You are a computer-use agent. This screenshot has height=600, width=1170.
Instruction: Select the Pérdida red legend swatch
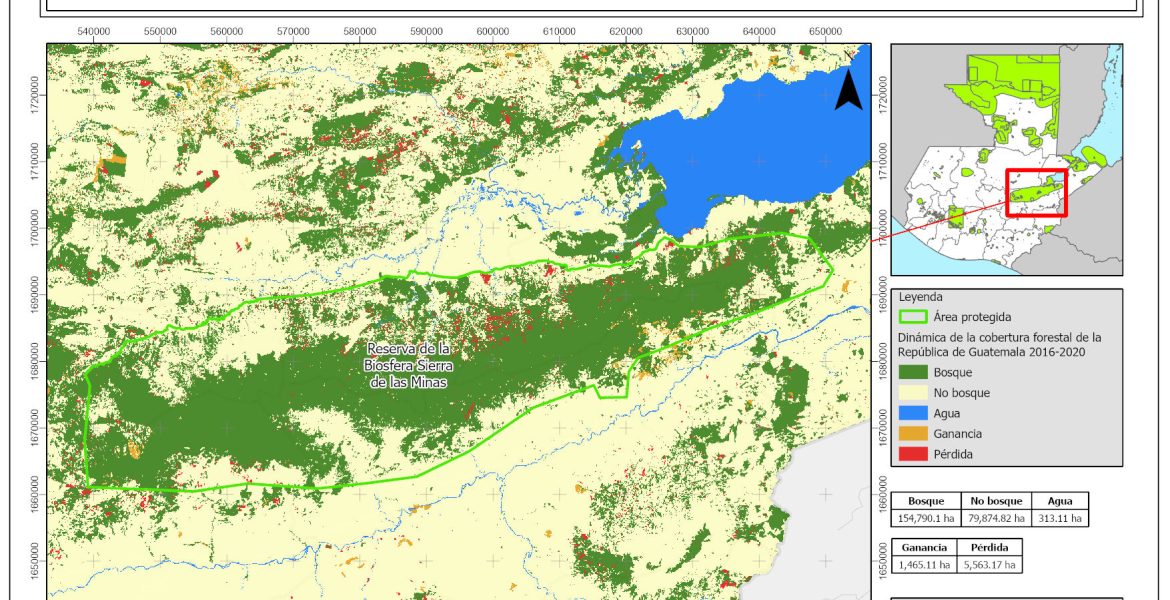(912, 454)
